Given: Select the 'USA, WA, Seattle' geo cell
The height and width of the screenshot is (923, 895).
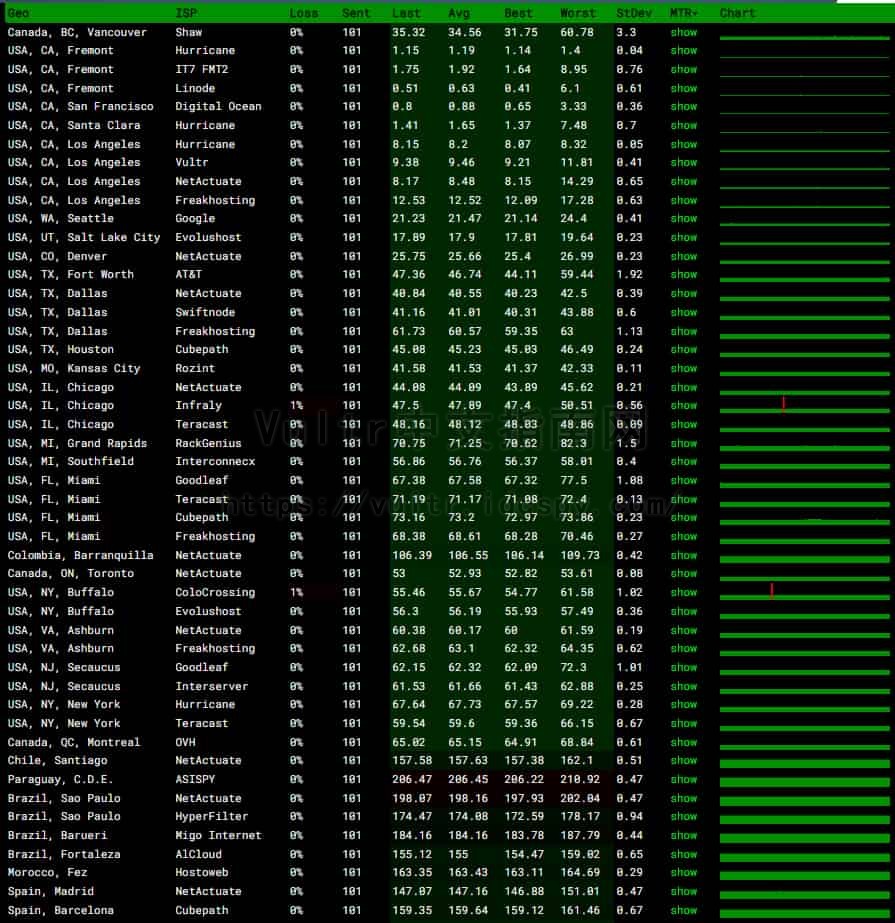Looking at the screenshot, I should coord(61,218).
